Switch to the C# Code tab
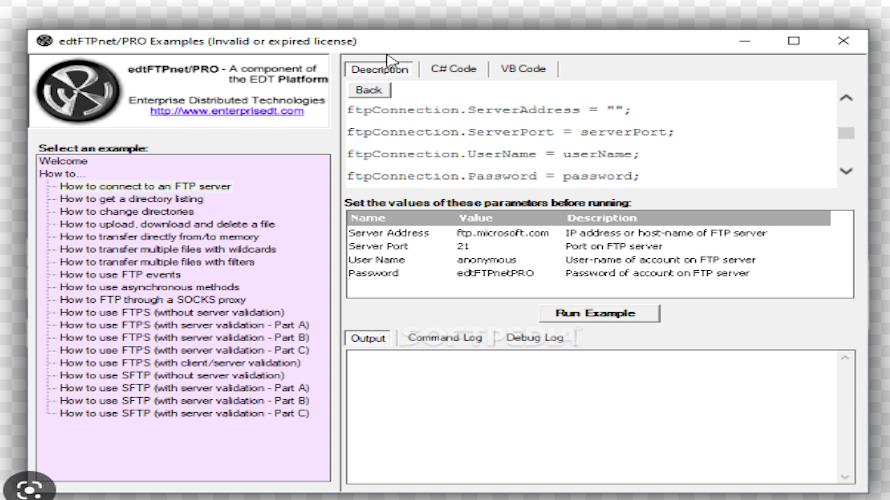This screenshot has height=500, width=890. [453, 69]
